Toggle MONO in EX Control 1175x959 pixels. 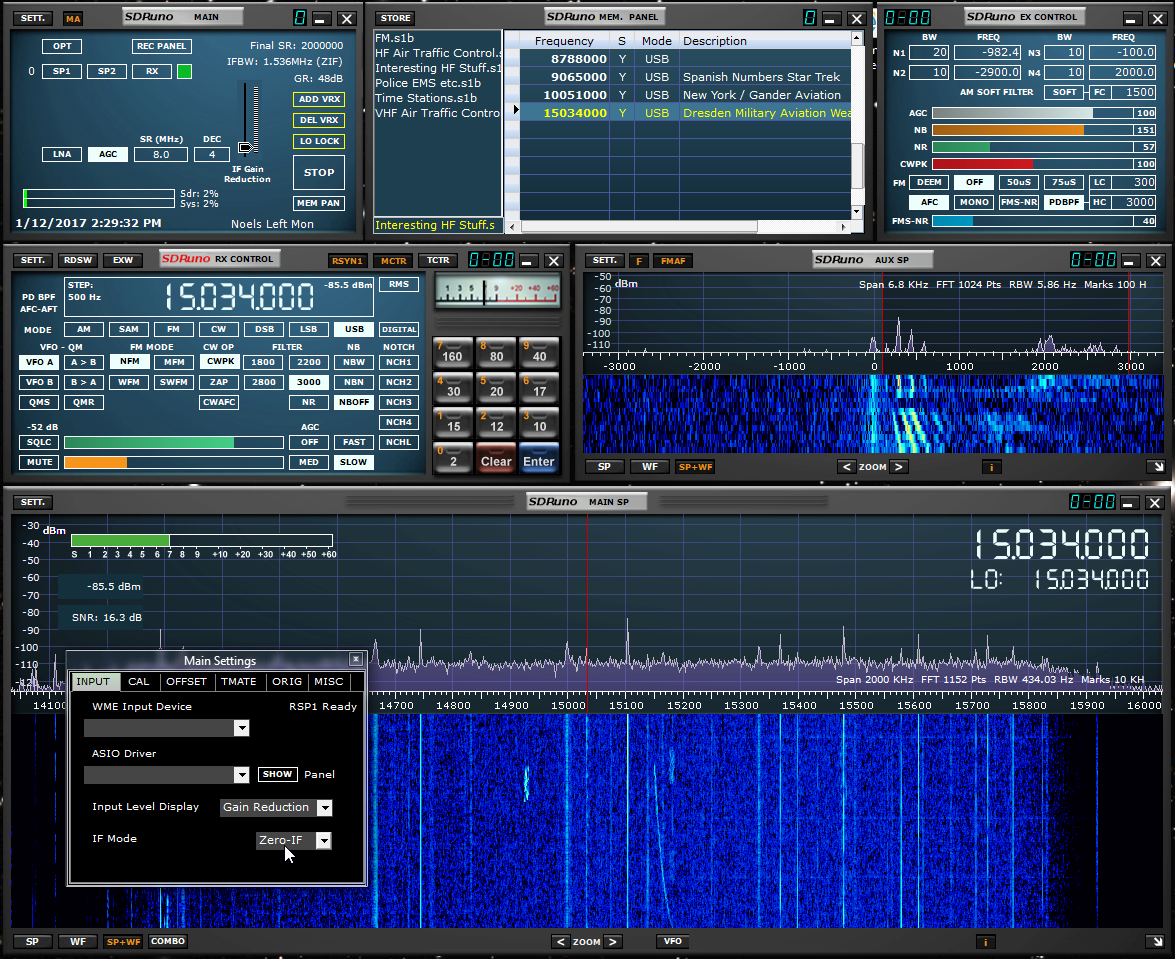pos(974,202)
